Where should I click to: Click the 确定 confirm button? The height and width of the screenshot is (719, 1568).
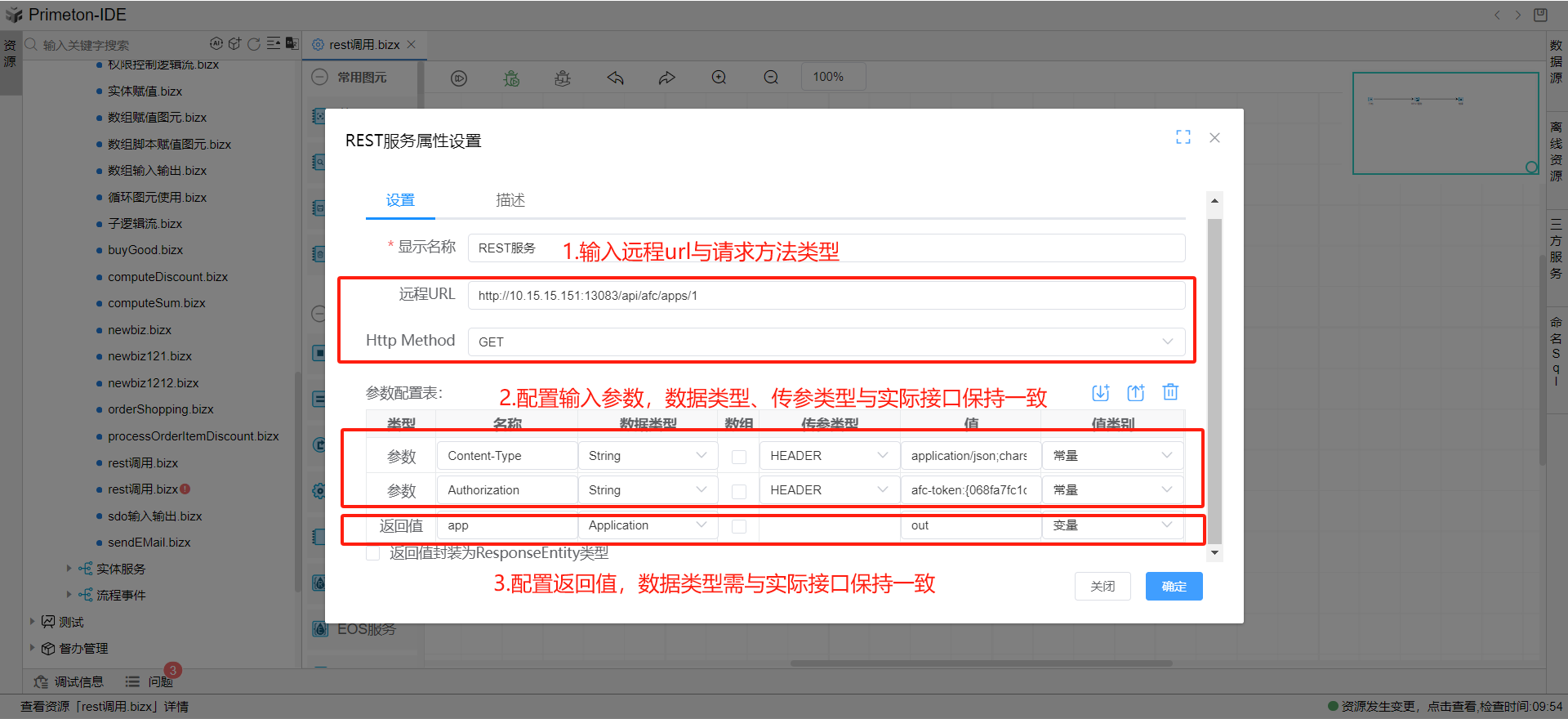(1174, 587)
